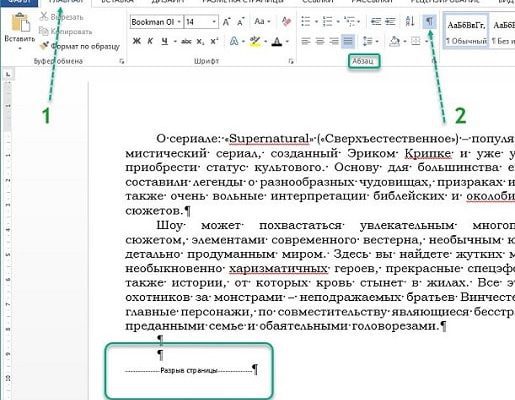Click the Copy (Копировать) command

65,31
